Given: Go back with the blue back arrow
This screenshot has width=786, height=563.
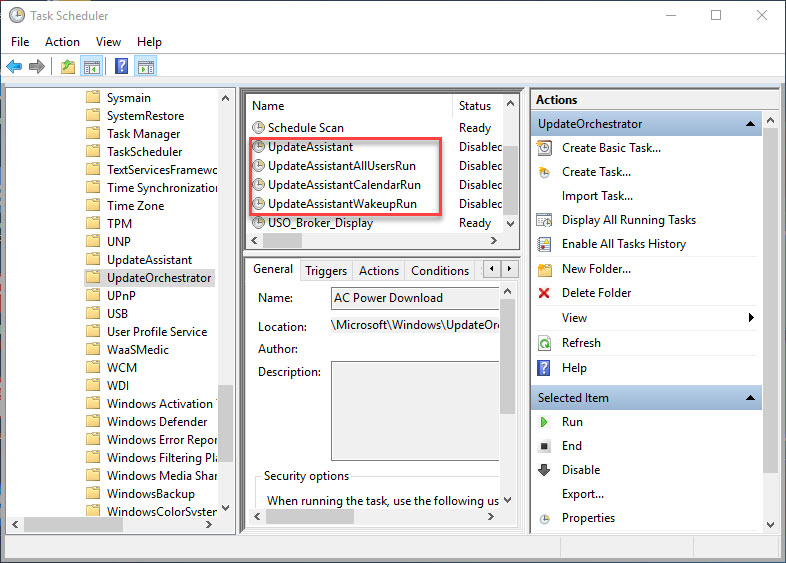Looking at the screenshot, I should (x=14, y=66).
